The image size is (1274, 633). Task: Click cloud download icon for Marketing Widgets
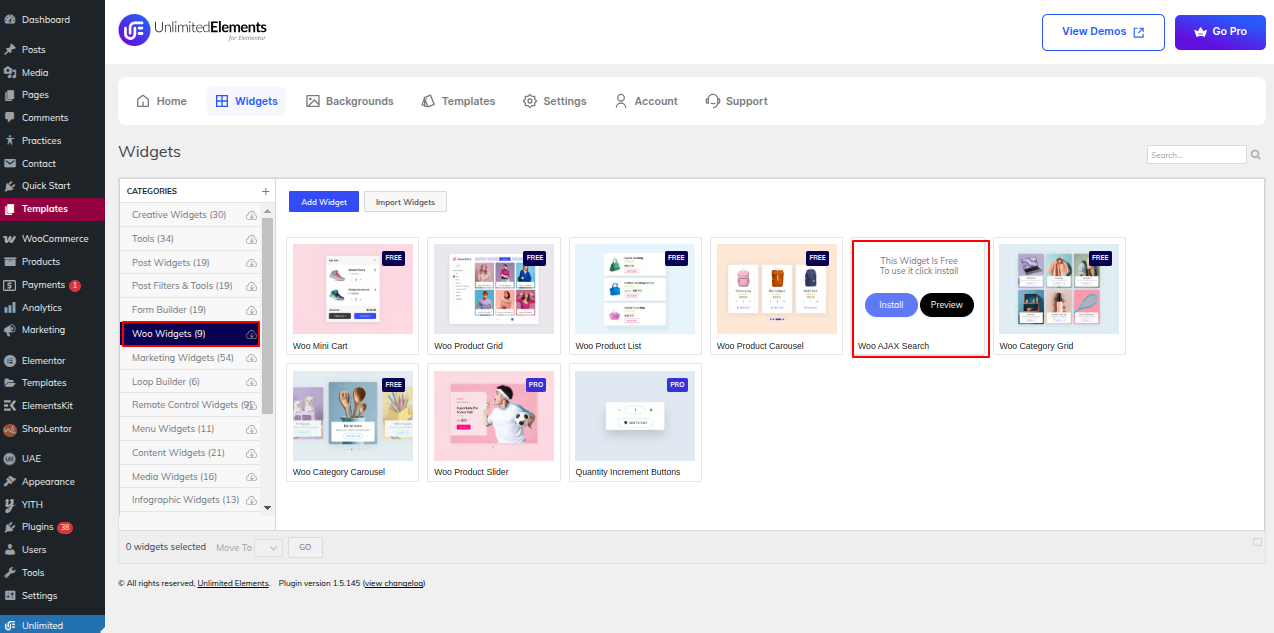coord(251,359)
